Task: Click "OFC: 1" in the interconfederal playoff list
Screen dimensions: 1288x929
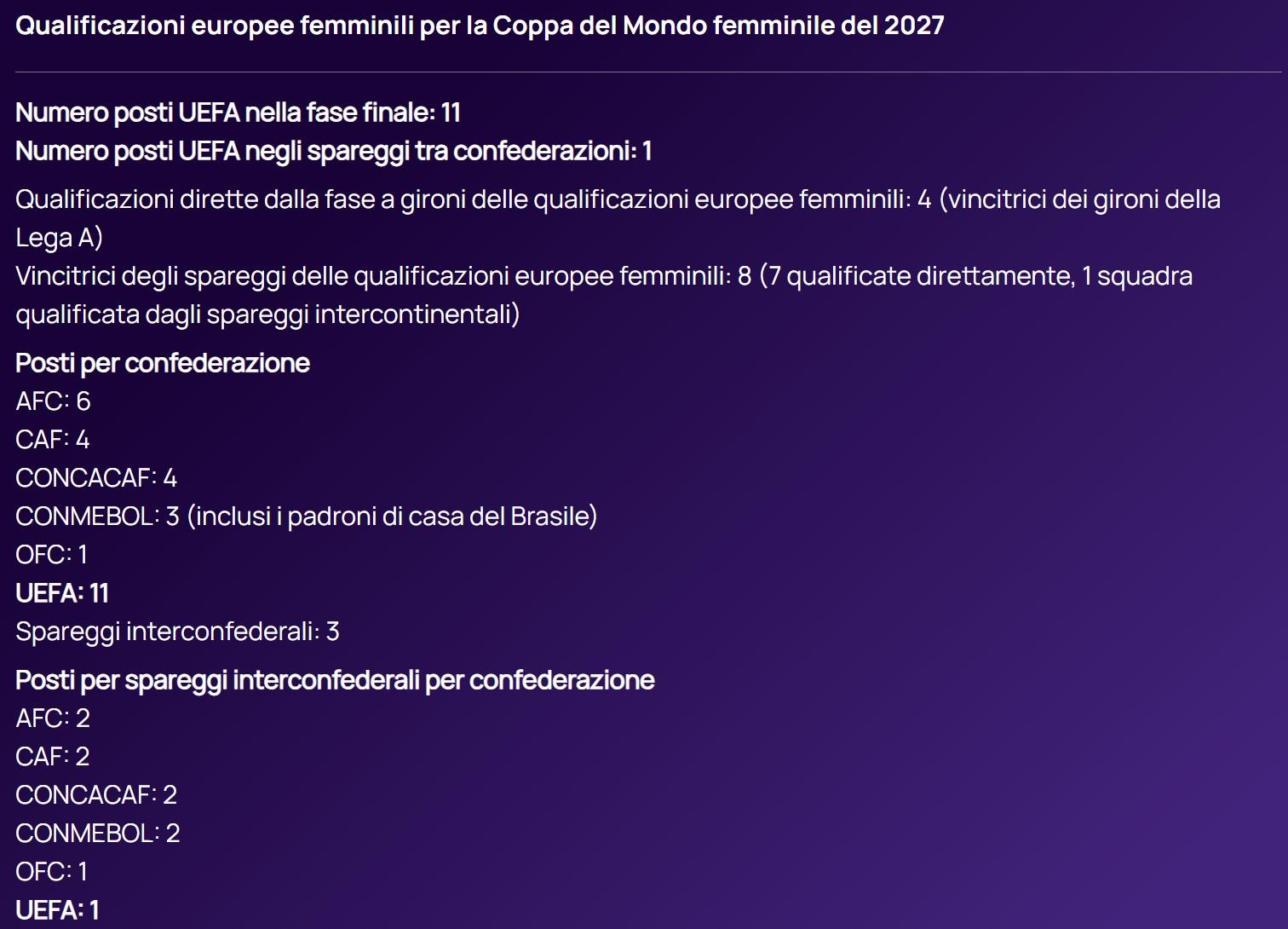Action: tap(51, 872)
